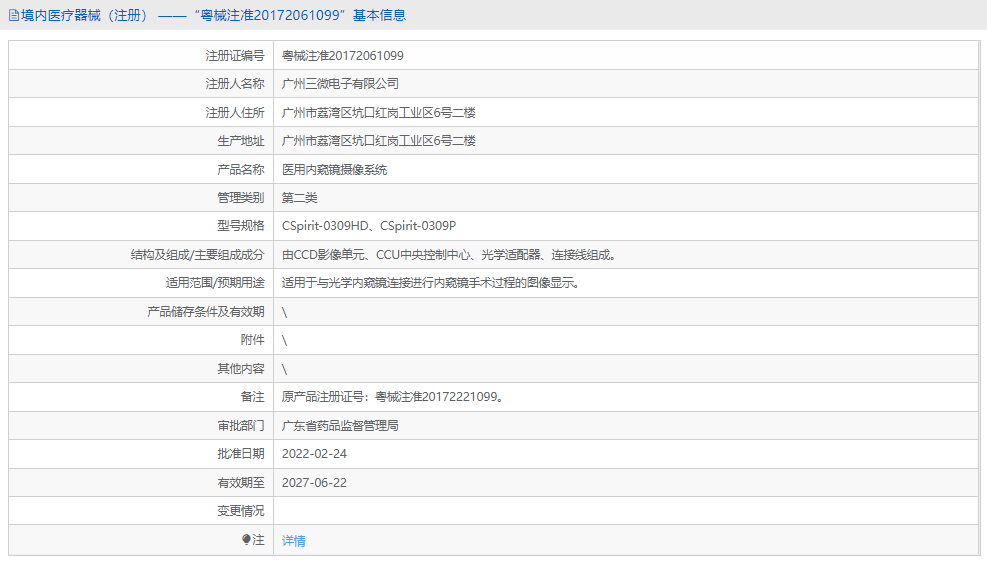Select the registrant name 广州三微电子有限公司
Screen dimensions: 987x564
tap(340, 84)
